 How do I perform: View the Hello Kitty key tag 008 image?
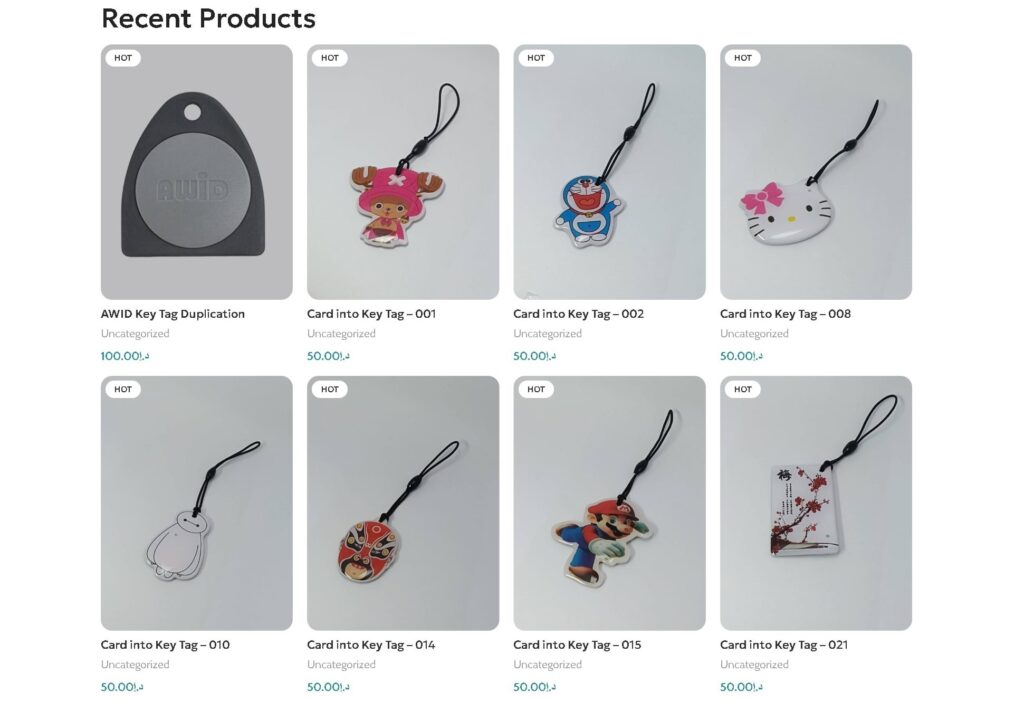click(x=816, y=172)
